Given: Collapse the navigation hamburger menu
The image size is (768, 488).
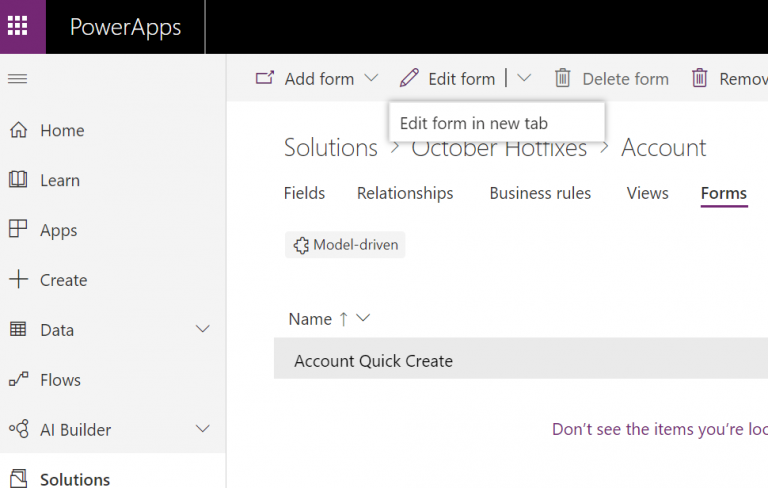Looking at the screenshot, I should click(x=18, y=78).
